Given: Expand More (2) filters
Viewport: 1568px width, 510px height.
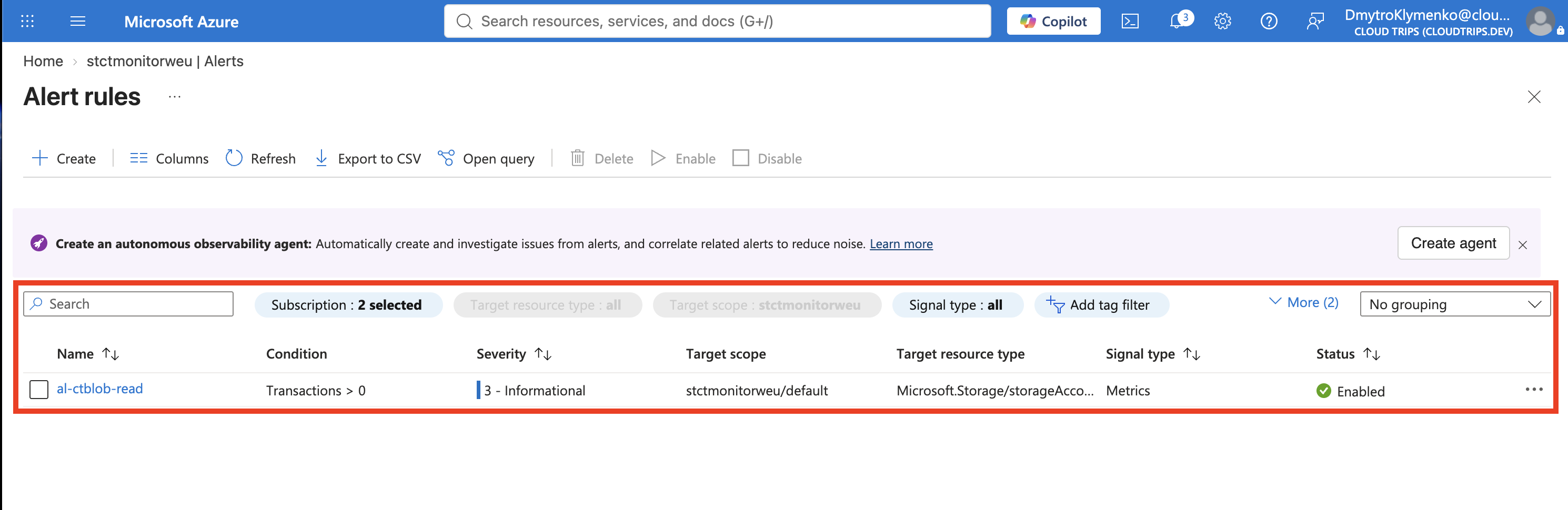Looking at the screenshot, I should click(x=1303, y=302).
